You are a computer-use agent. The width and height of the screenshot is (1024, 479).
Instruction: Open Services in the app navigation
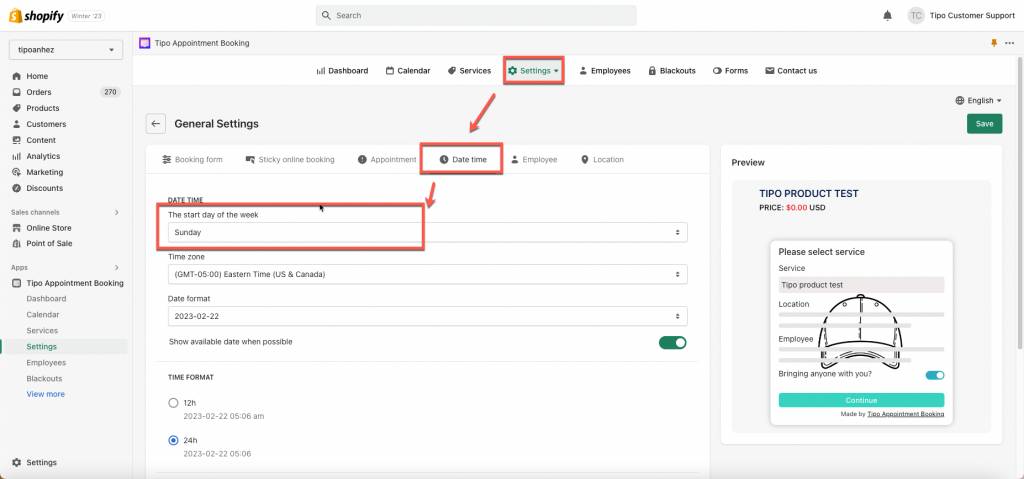469,71
